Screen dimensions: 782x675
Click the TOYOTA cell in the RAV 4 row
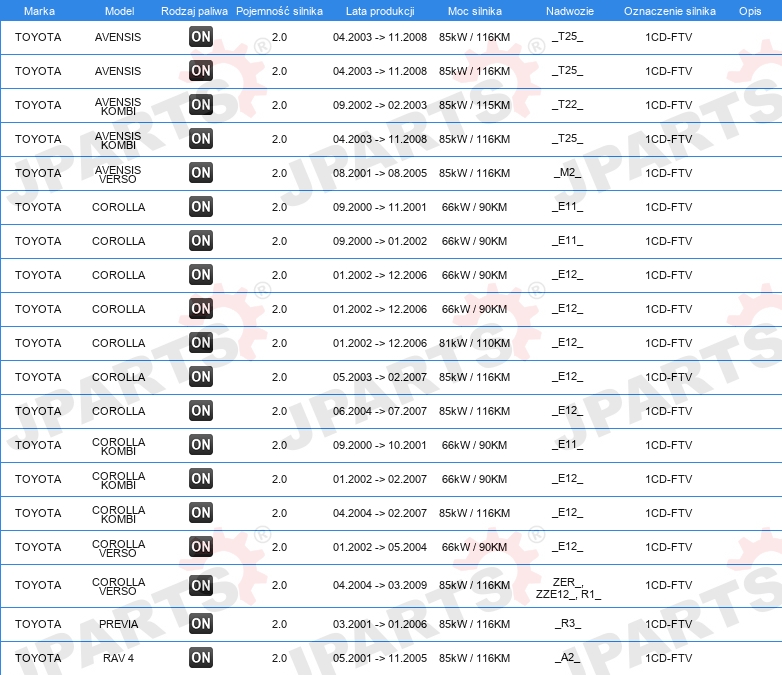pyautogui.click(x=38, y=658)
